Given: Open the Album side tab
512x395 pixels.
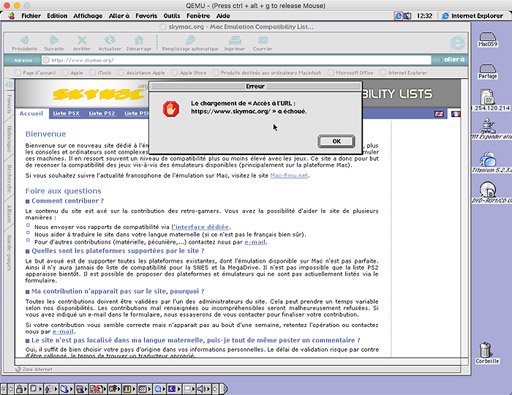Looking at the screenshot, I should click(x=9, y=214).
